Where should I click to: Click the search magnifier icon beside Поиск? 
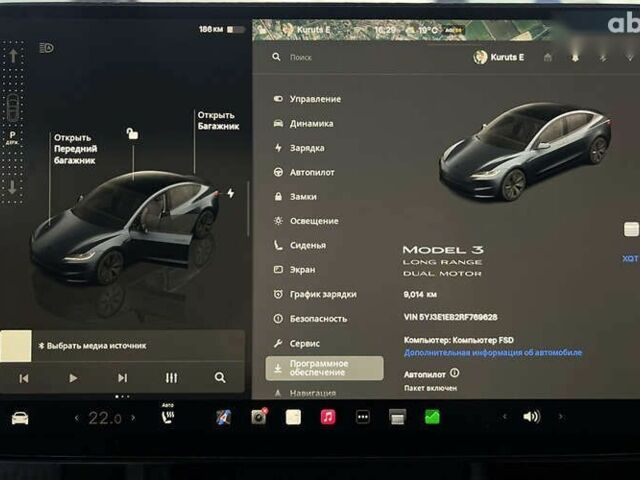pos(276,57)
